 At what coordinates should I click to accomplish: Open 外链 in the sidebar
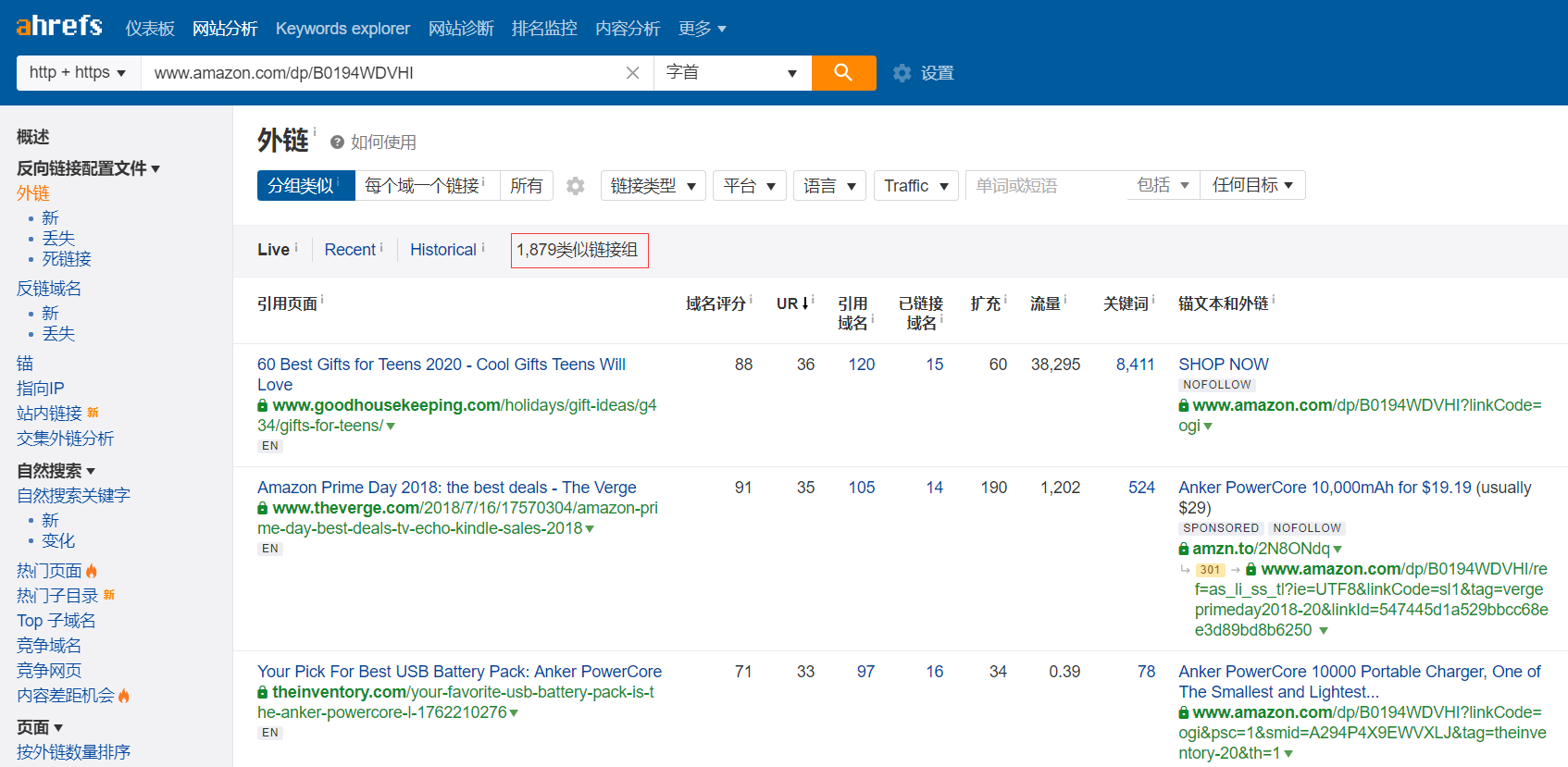click(x=33, y=193)
